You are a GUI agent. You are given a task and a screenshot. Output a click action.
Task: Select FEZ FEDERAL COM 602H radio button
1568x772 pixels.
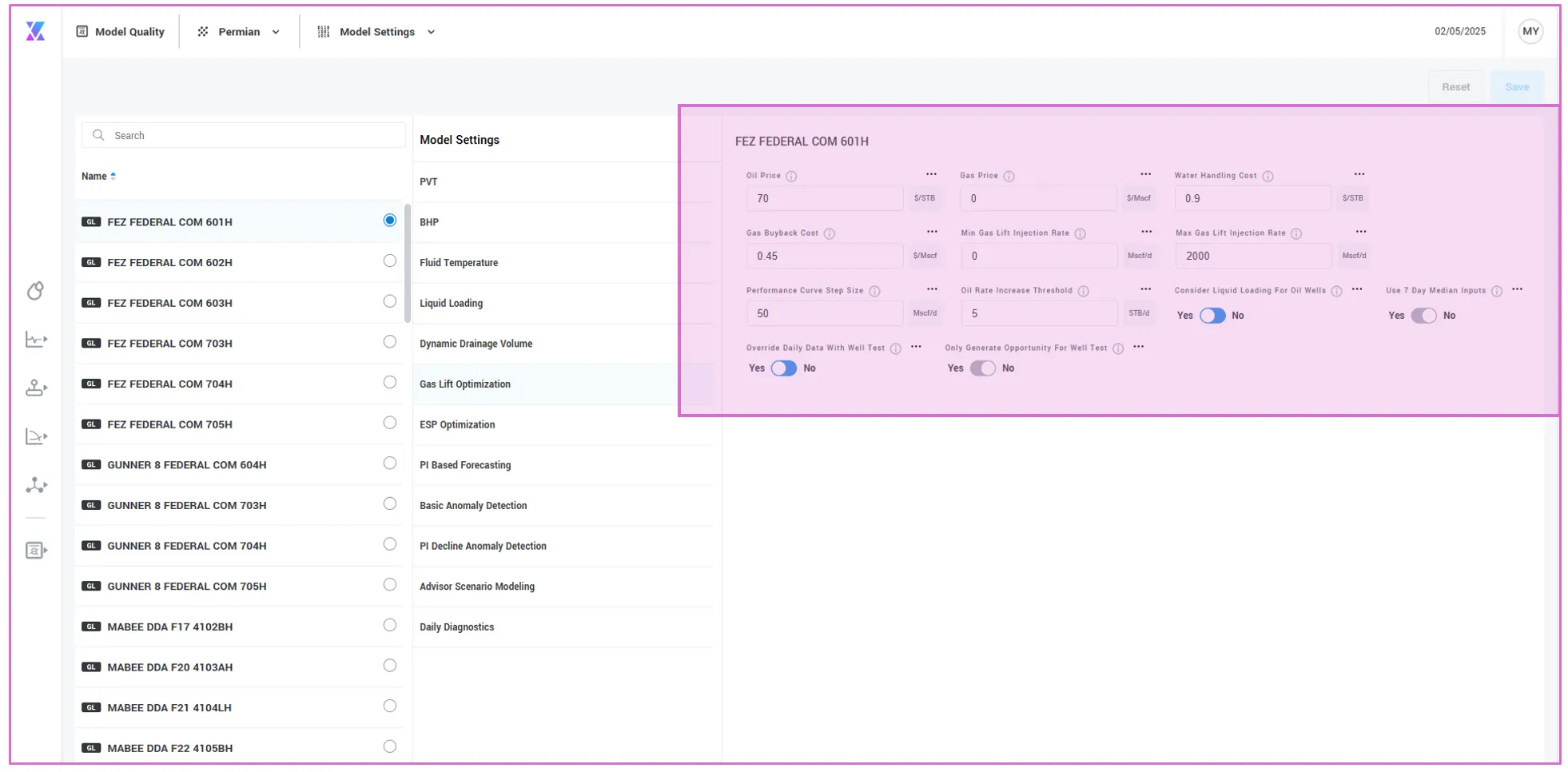pyautogui.click(x=390, y=261)
